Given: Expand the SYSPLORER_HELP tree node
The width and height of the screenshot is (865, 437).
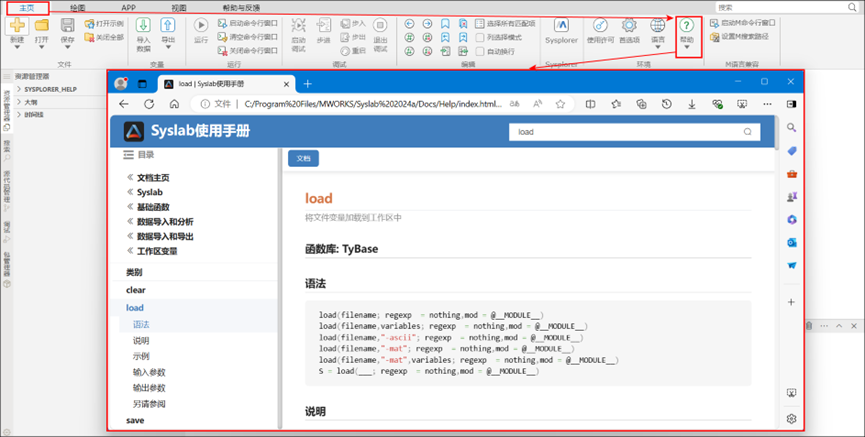Looking at the screenshot, I should [19, 89].
